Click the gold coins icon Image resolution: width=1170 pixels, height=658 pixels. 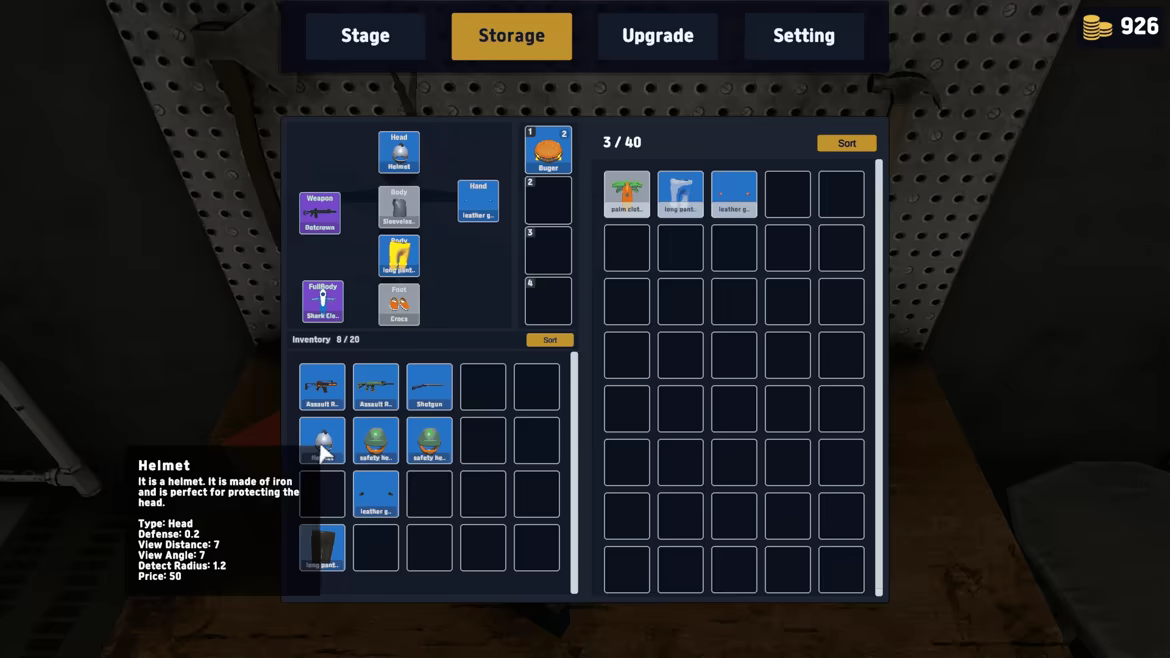coord(1097,28)
